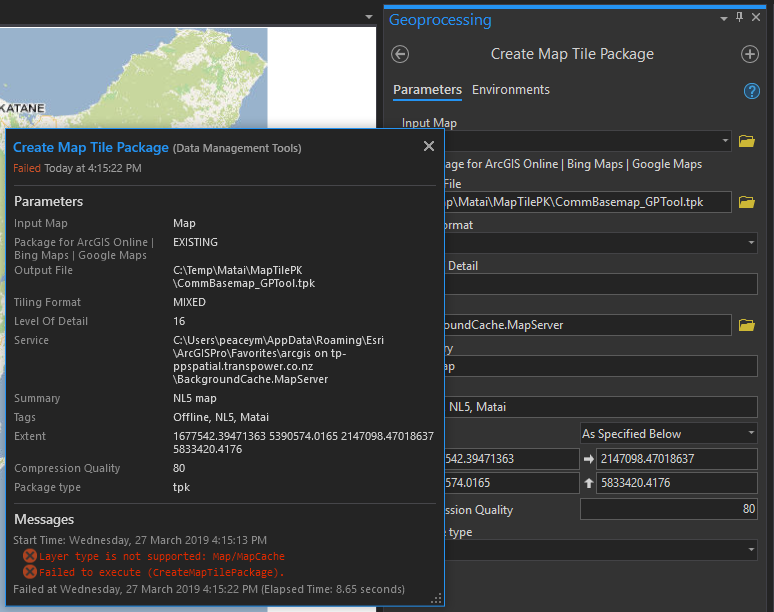Viewport: 774px width, 612px height.
Task: Go back using the Geoprocessing back arrow
Action: [401, 55]
